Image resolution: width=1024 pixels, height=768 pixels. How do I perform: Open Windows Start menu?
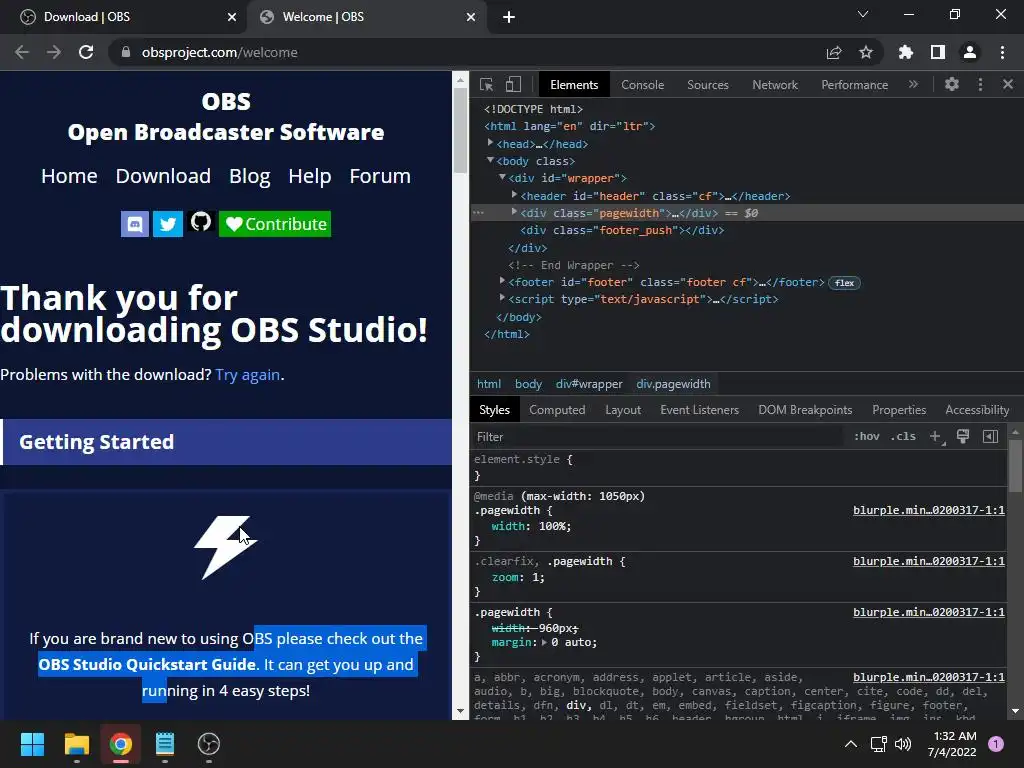click(x=32, y=744)
